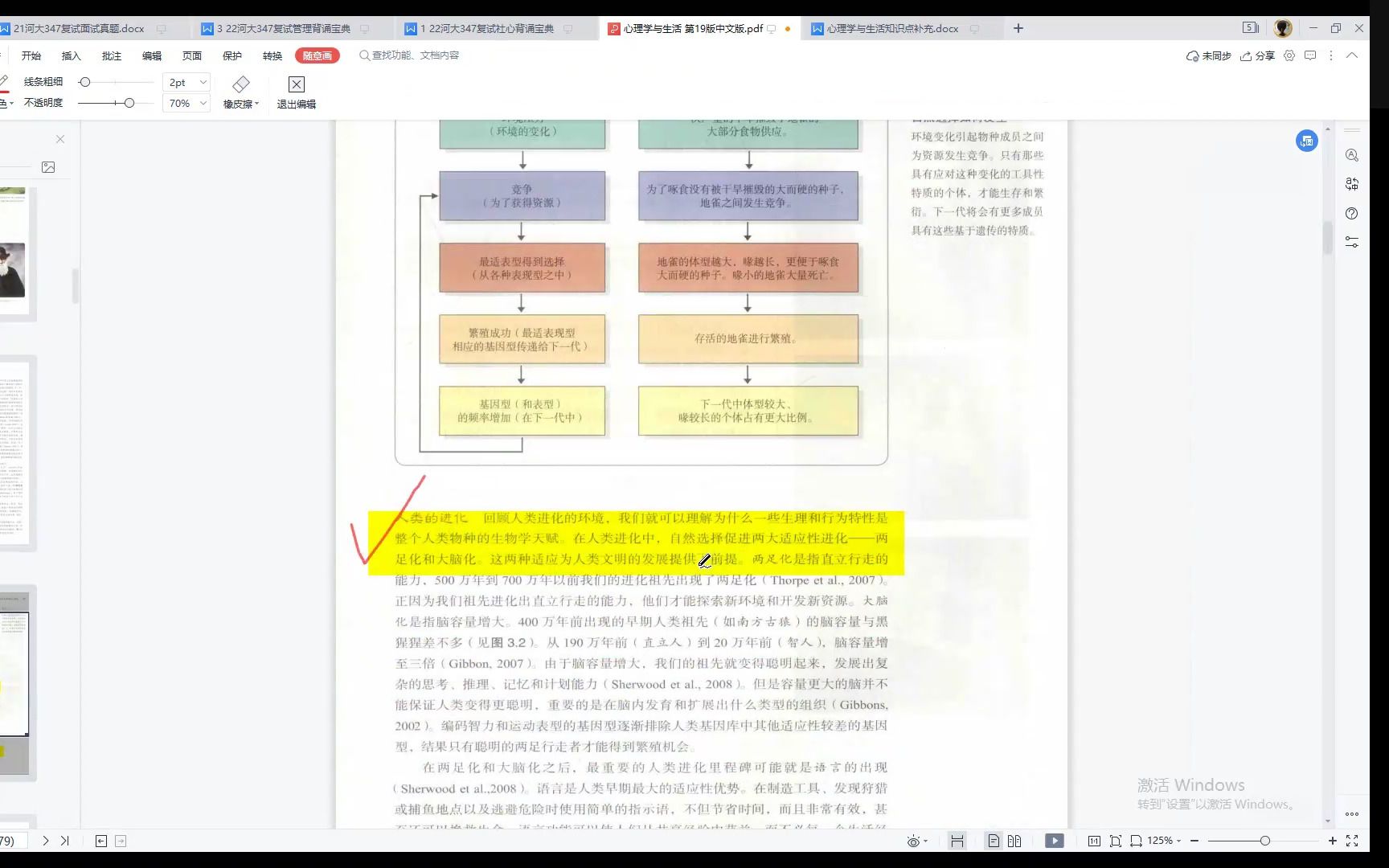Open the 开始 menu tab
This screenshot has width=1389, height=868.
(31, 55)
